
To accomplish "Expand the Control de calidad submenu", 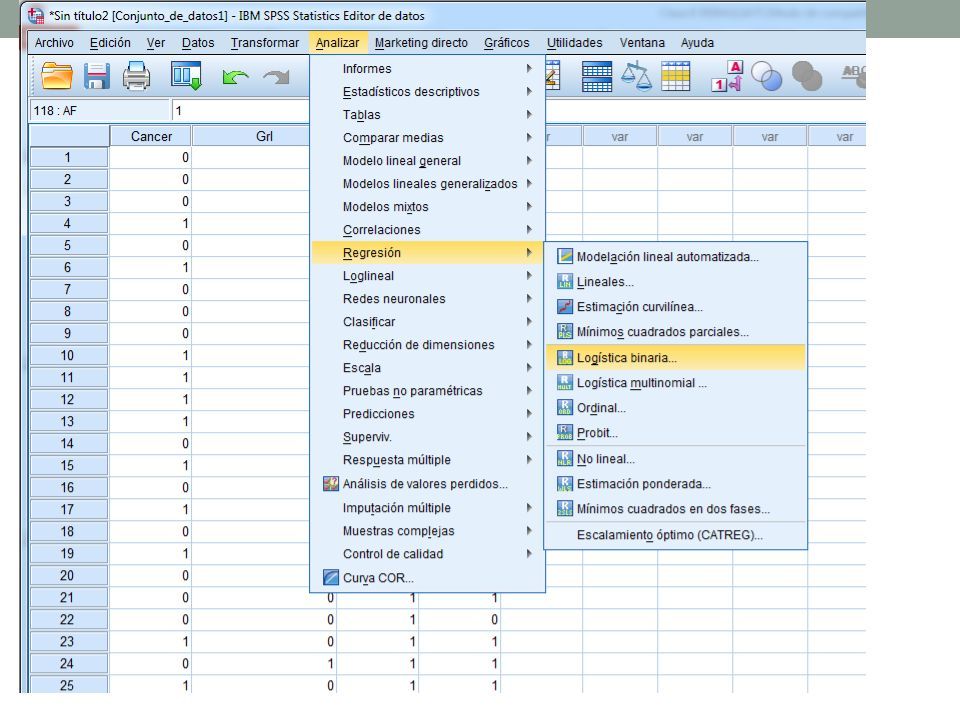I will tap(427, 554).
